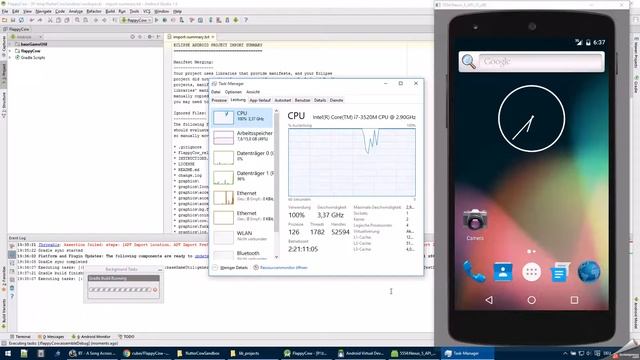Open the Terminal tool window button
Image resolution: width=640 pixels, height=360 pixels.
coord(20,337)
